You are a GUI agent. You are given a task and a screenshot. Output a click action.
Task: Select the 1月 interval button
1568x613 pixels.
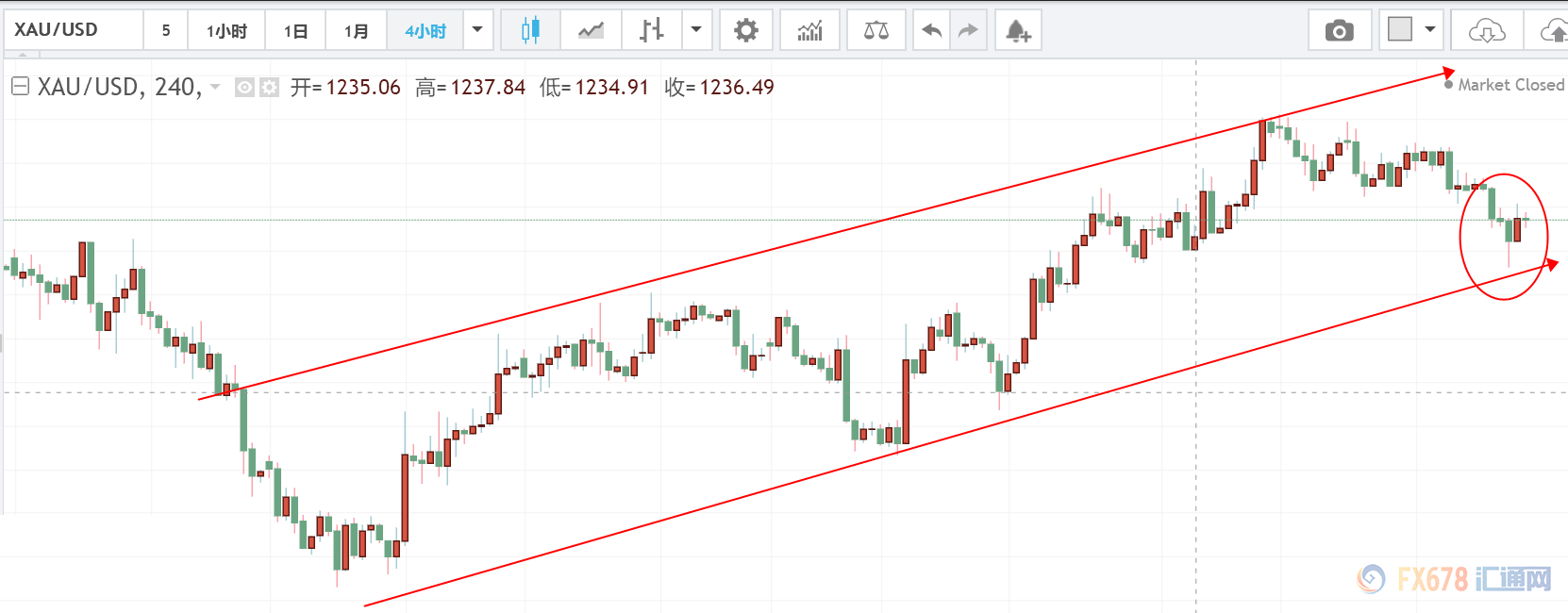[x=356, y=30]
